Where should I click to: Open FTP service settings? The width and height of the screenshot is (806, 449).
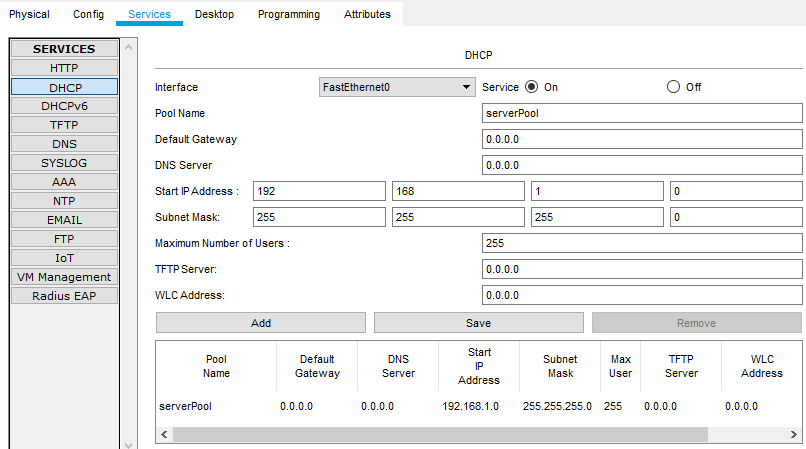point(64,239)
